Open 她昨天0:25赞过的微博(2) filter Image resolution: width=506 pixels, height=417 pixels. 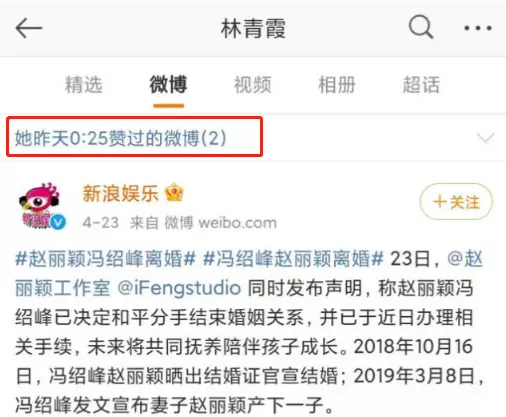click(x=121, y=138)
